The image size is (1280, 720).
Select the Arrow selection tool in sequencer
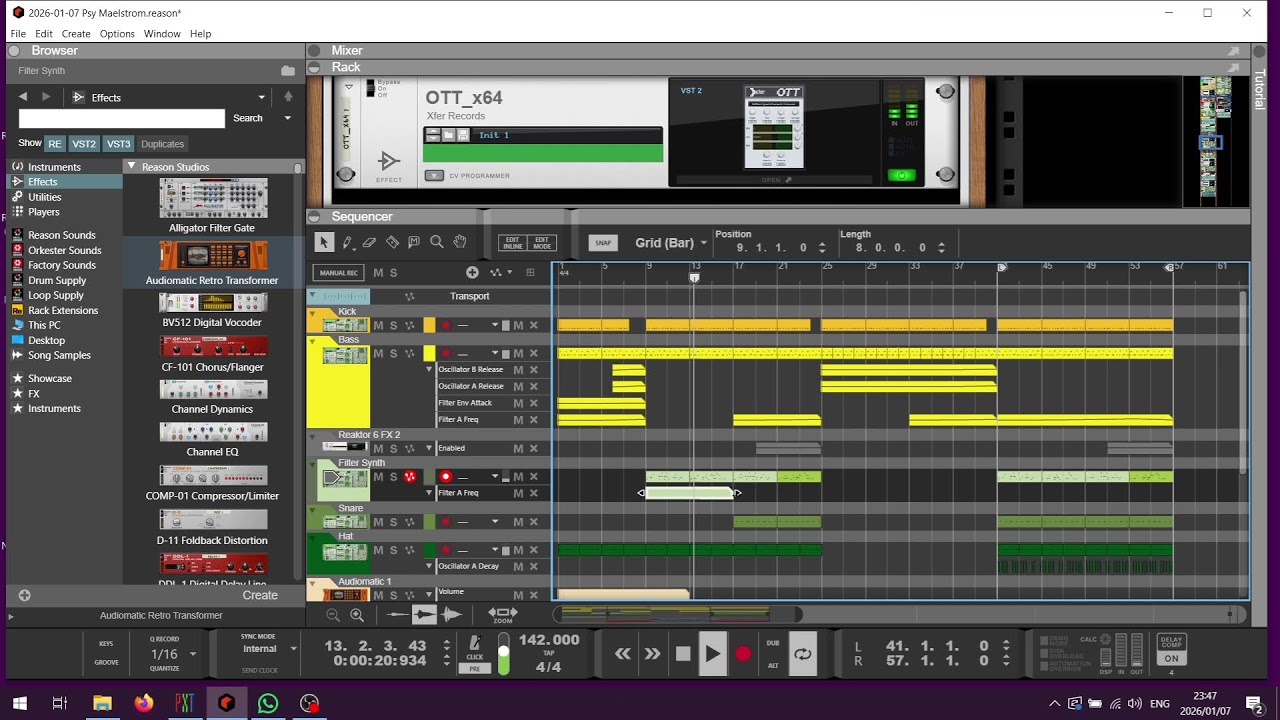(x=324, y=242)
